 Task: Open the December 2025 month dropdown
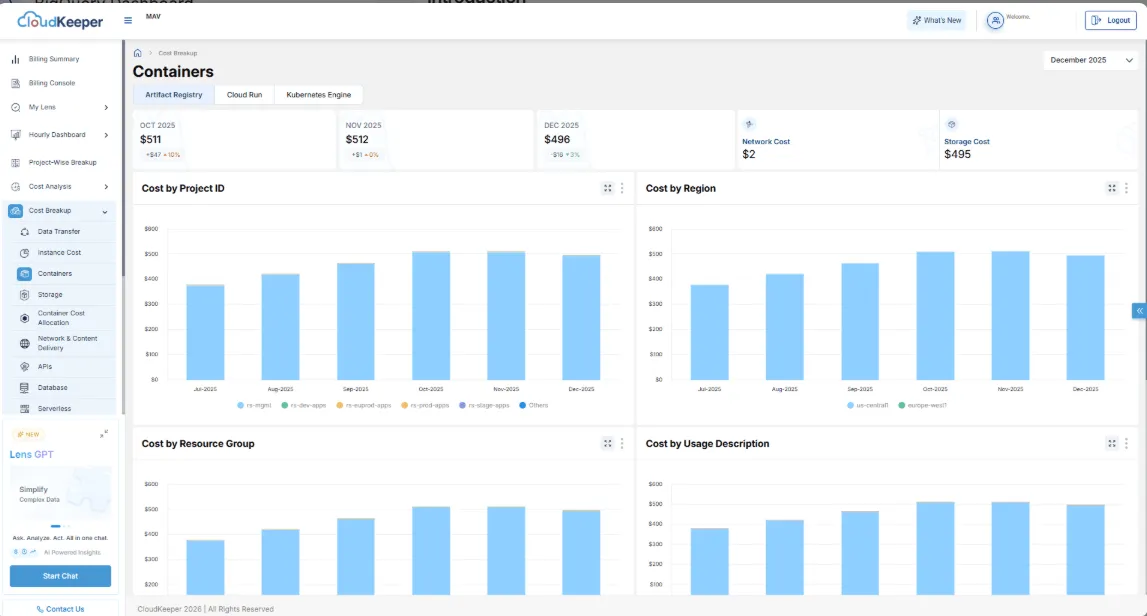(x=1091, y=60)
